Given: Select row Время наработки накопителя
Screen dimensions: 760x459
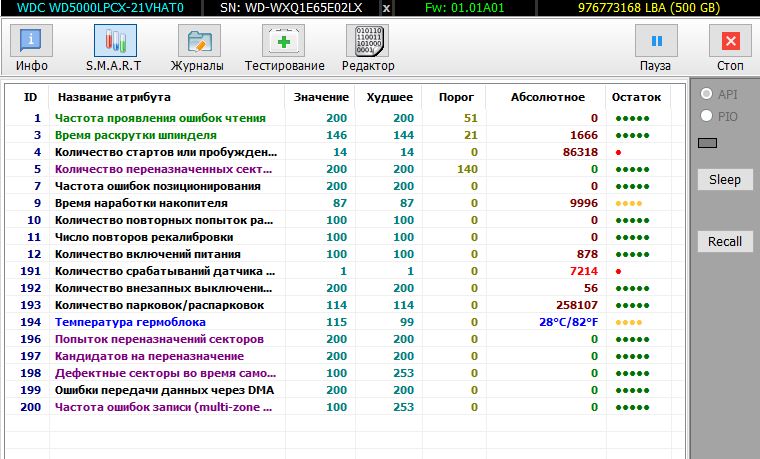Looking at the screenshot, I should [x=345, y=203].
